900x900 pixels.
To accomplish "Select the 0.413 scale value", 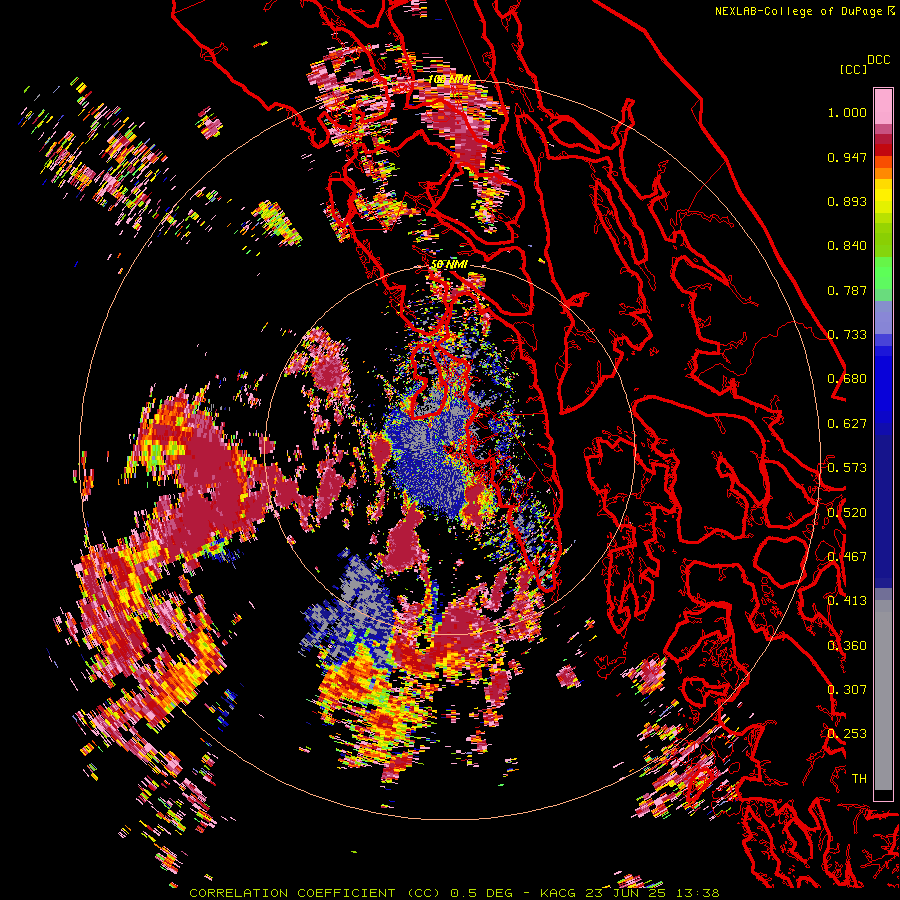I will tap(847, 601).
